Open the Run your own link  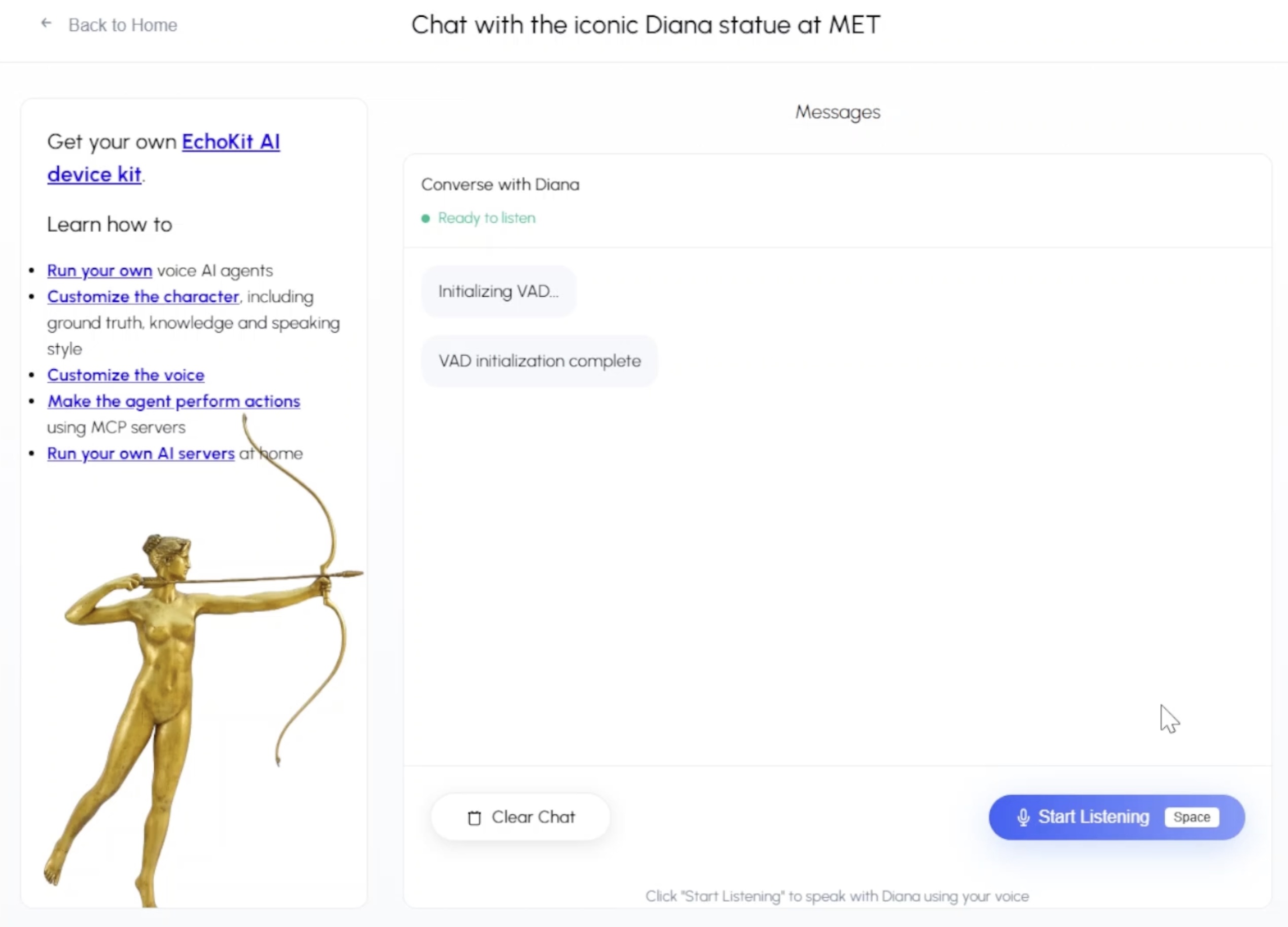pyautogui.click(x=99, y=270)
